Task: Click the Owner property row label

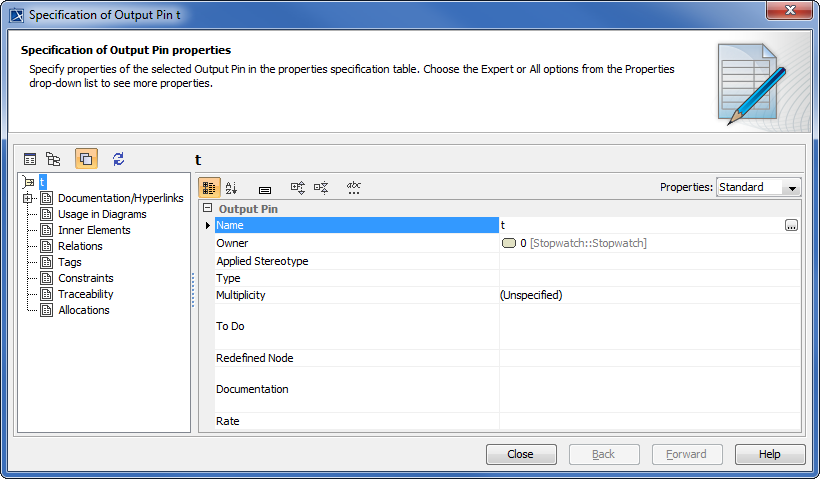Action: pyautogui.click(x=232, y=243)
